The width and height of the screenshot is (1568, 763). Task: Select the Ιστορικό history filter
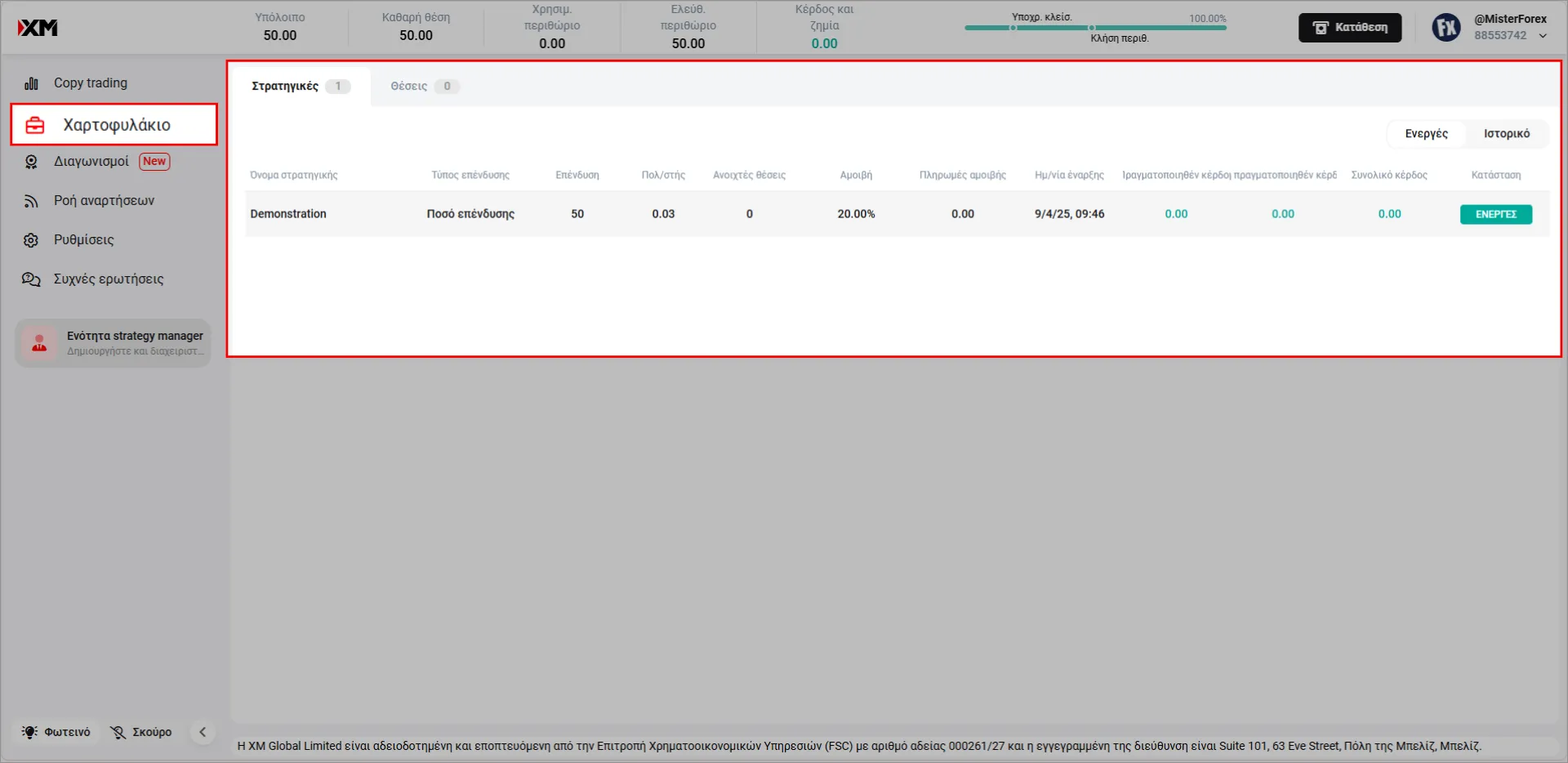pyautogui.click(x=1506, y=134)
